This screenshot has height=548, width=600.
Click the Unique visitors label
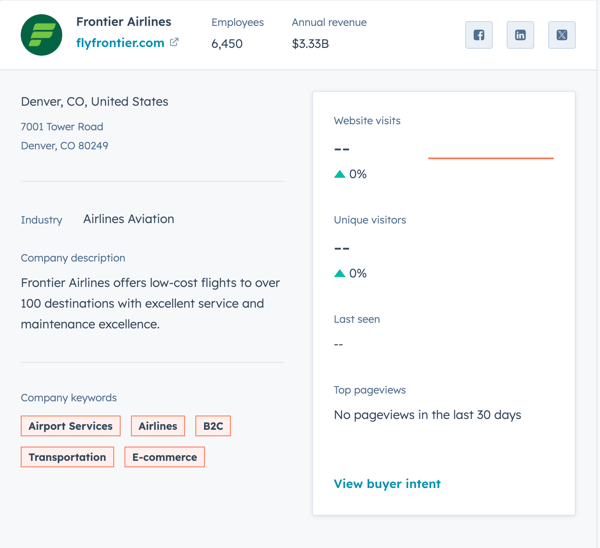(x=370, y=220)
